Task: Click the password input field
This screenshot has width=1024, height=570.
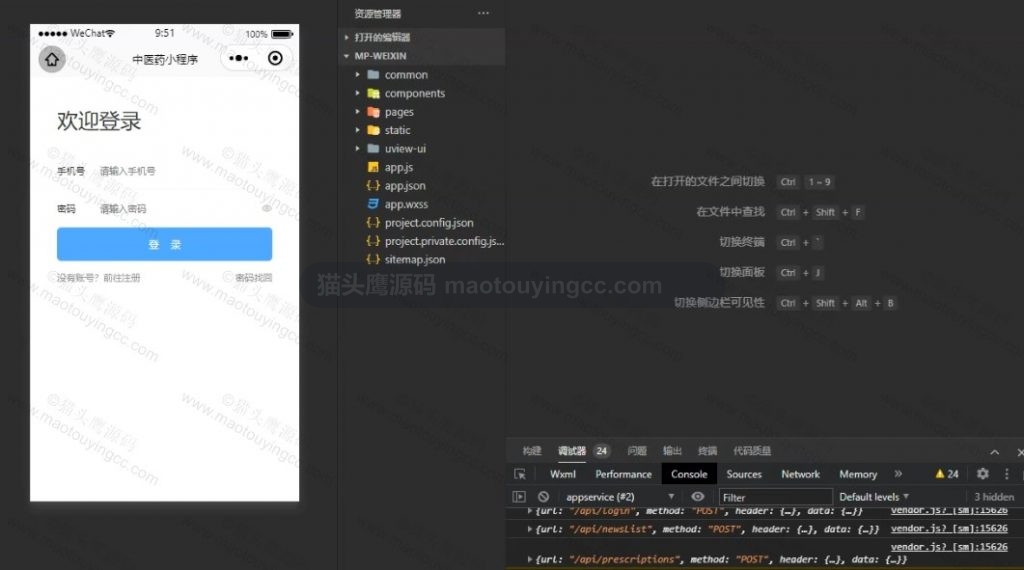Action: 176,209
